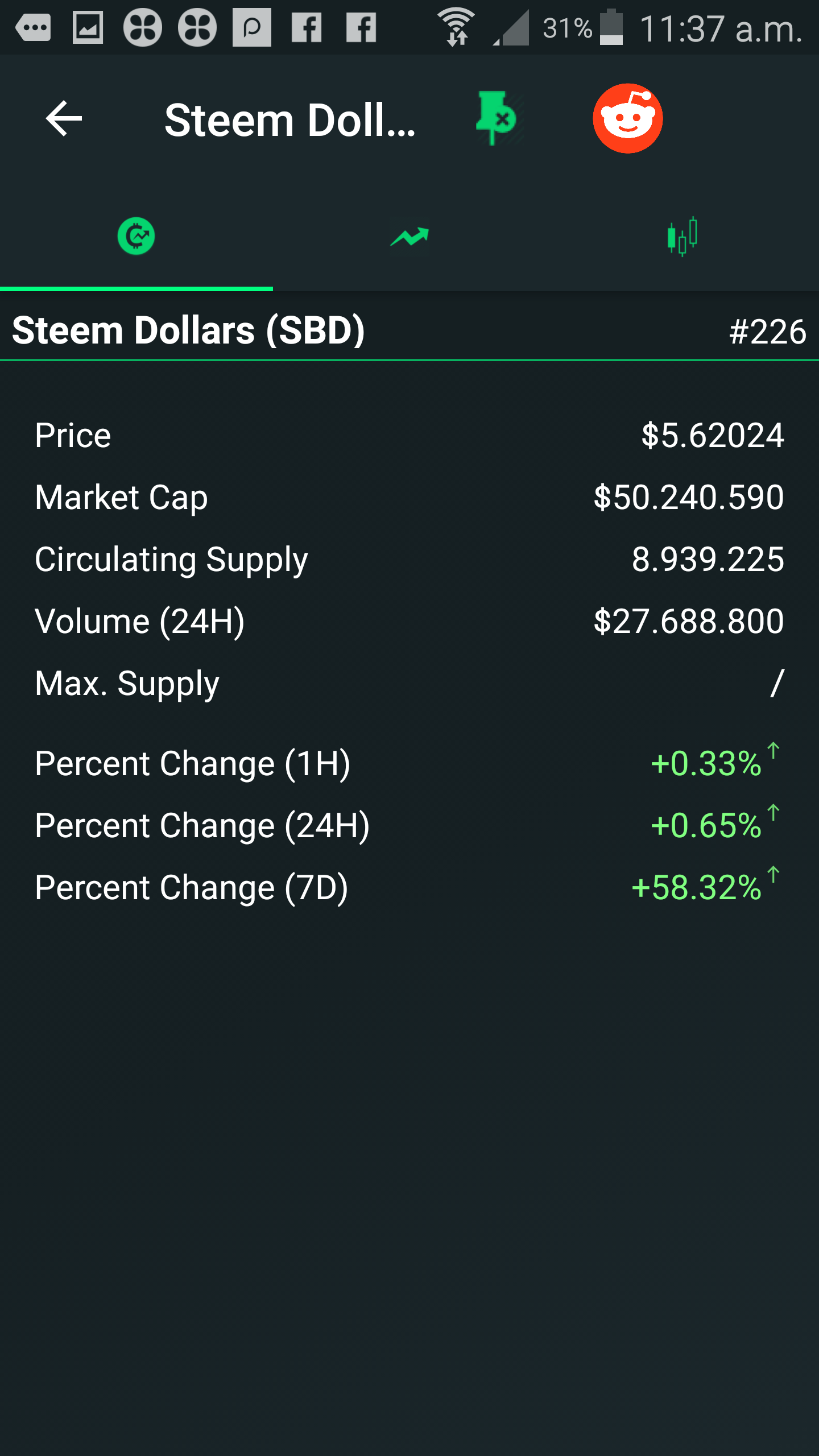This screenshot has width=819, height=1456.
Task: Tap the Market Cap value $50.240.590
Action: tap(689, 498)
